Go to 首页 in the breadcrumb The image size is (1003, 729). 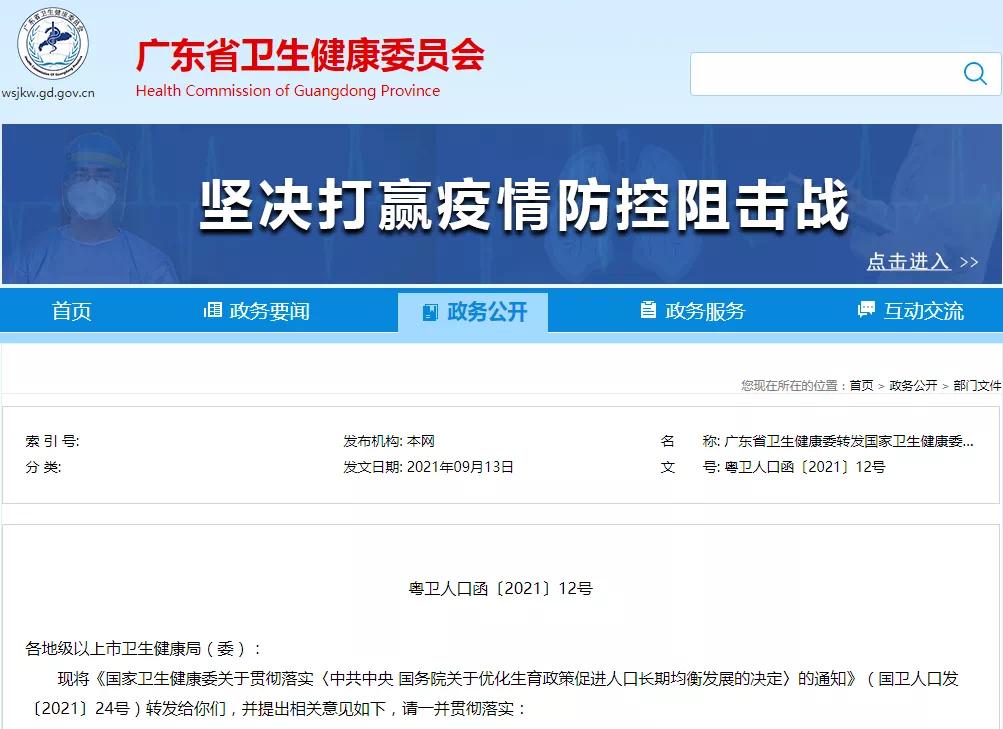click(x=861, y=385)
